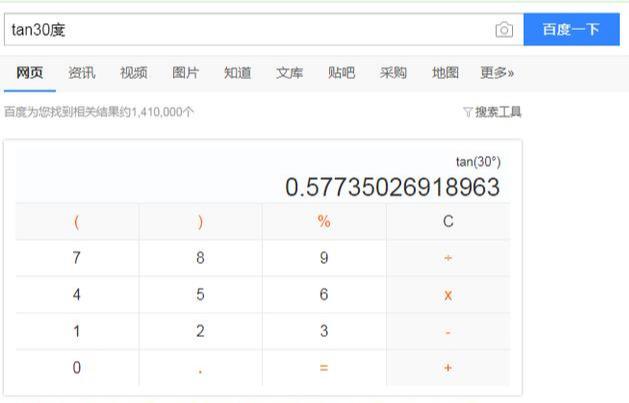Image resolution: width=629 pixels, height=403 pixels.
Task: Expand the 更多» menu
Action: pos(497,73)
